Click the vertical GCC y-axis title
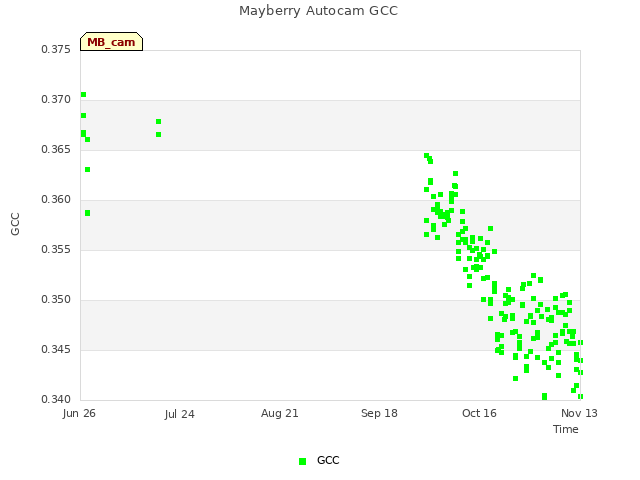This screenshot has width=640, height=480. 15,224
